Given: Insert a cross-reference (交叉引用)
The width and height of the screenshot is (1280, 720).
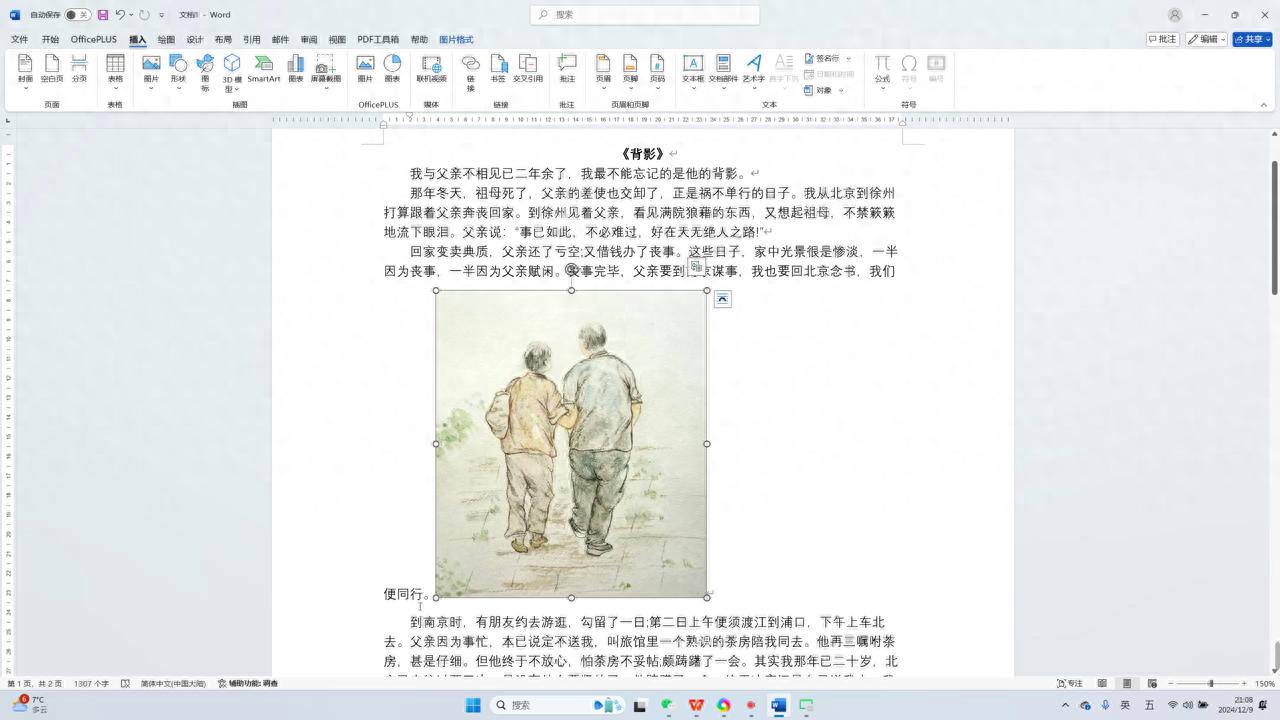Looking at the screenshot, I should (x=528, y=68).
